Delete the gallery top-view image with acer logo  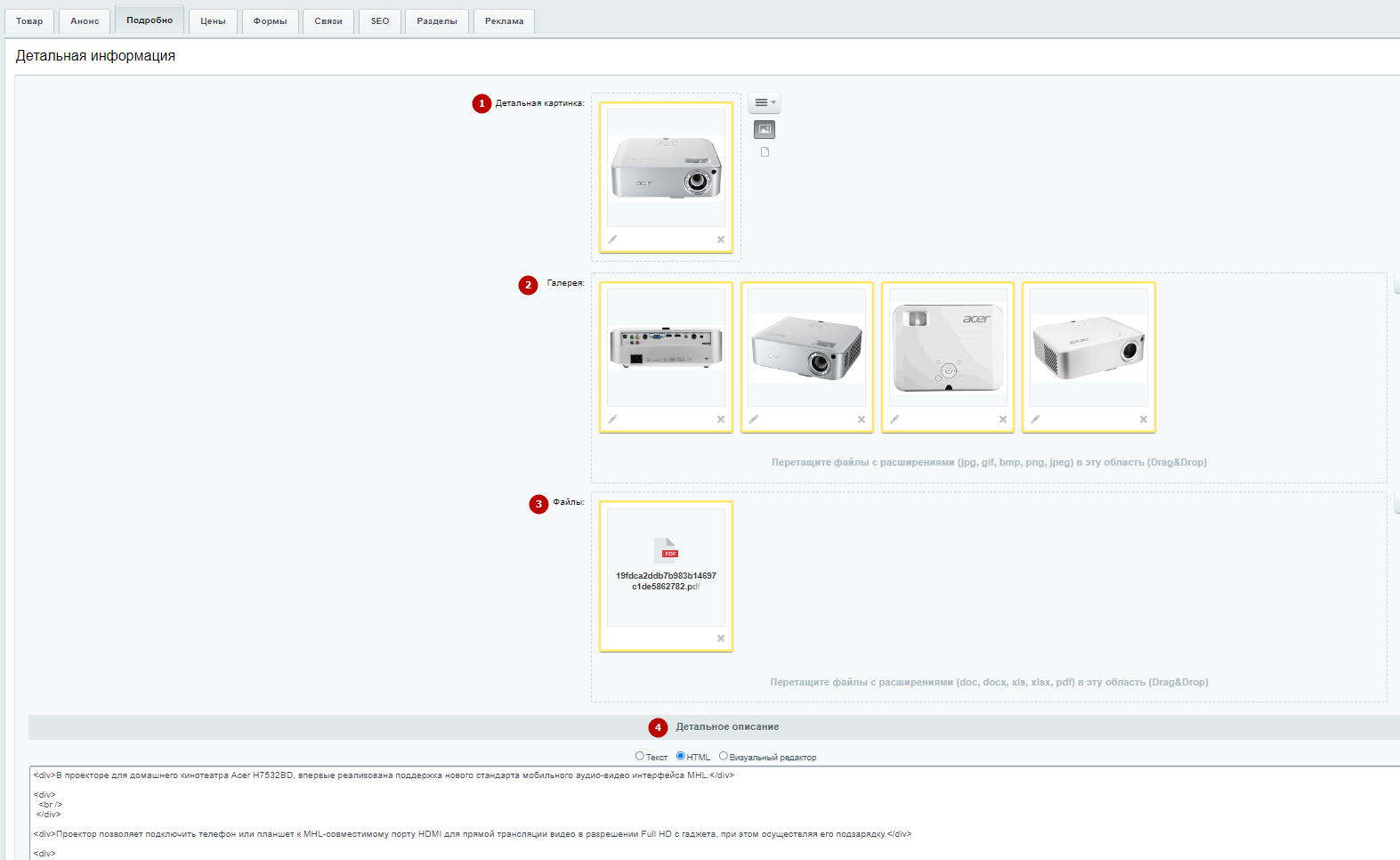click(1003, 419)
